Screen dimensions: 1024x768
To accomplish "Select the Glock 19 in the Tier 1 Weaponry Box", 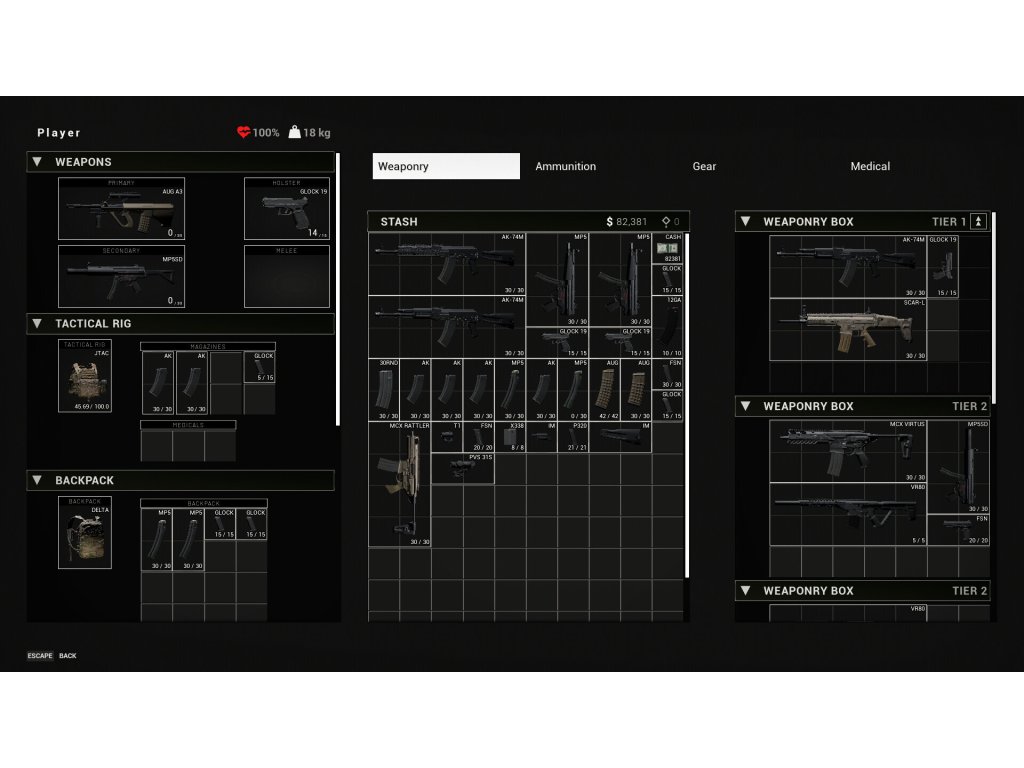I will 943,266.
